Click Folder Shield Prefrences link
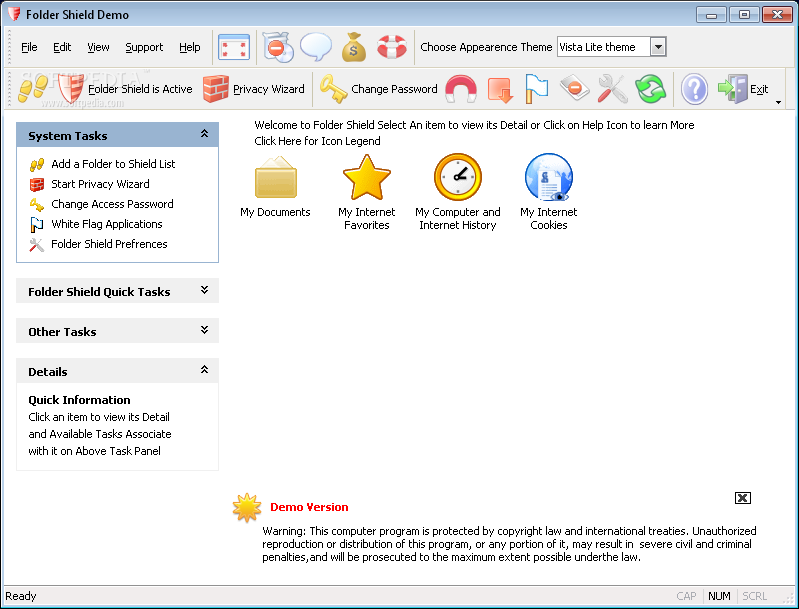799x609 pixels. [109, 244]
